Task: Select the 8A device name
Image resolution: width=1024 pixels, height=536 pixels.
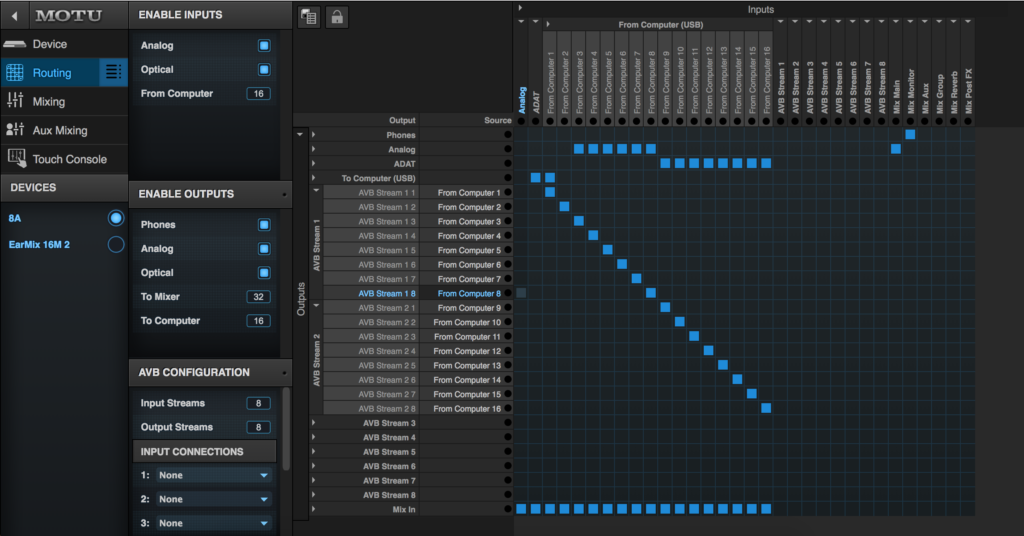Action: [15, 217]
